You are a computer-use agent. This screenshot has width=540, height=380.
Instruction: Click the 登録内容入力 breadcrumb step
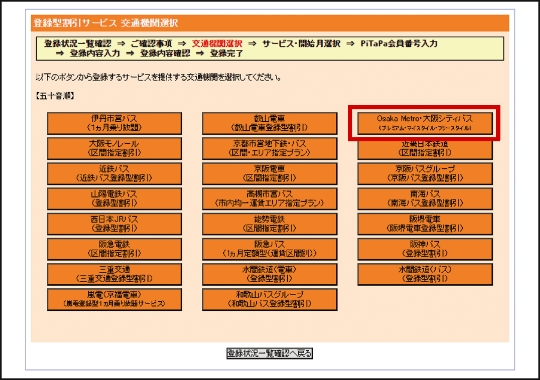[95, 53]
